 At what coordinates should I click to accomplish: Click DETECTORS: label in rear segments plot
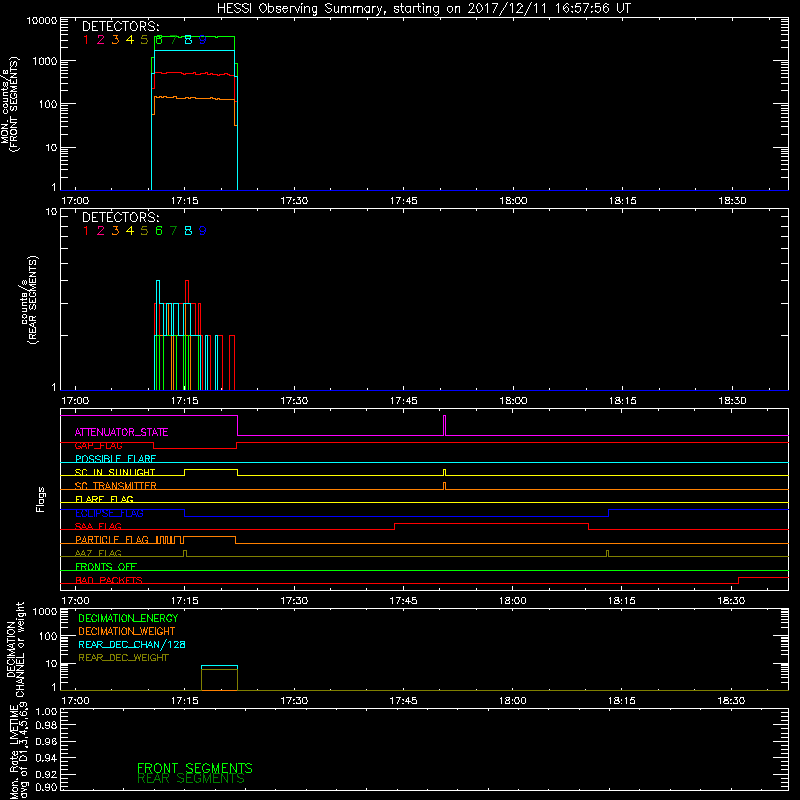click(x=121, y=217)
